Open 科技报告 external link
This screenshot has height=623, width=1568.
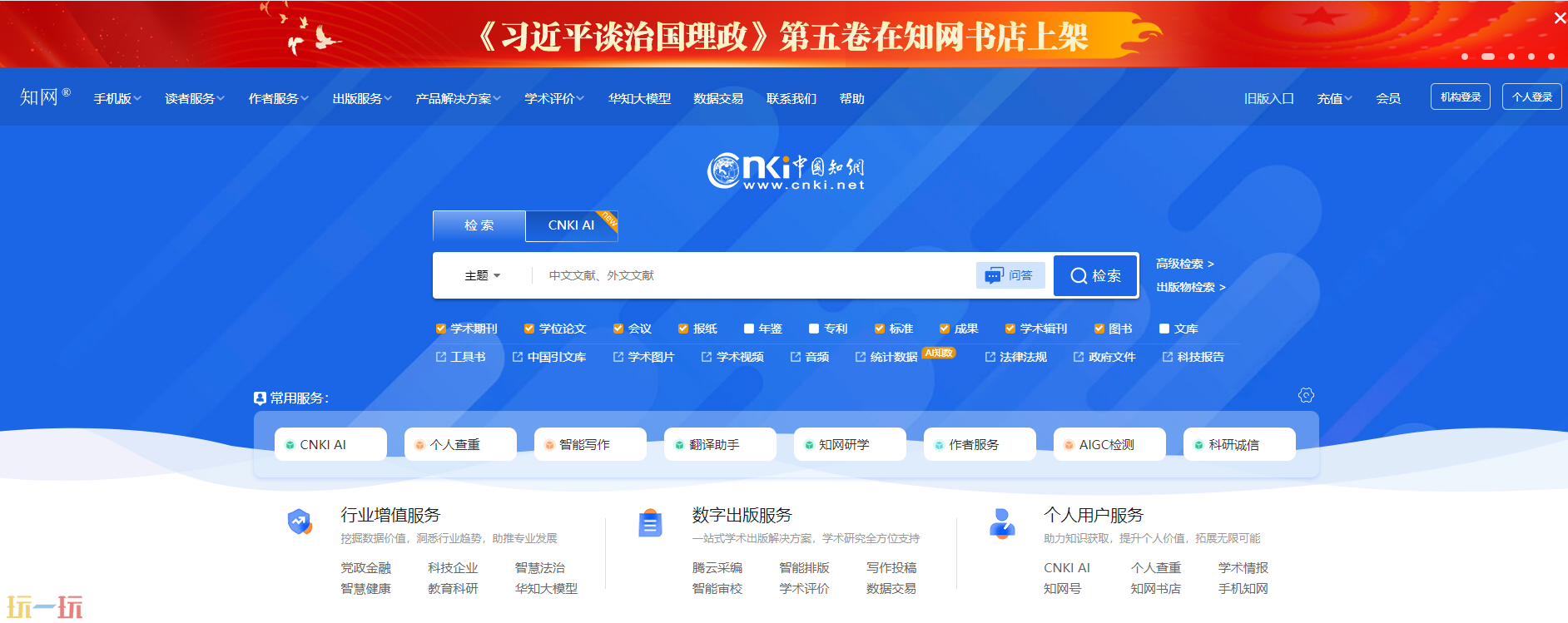click(x=1193, y=357)
